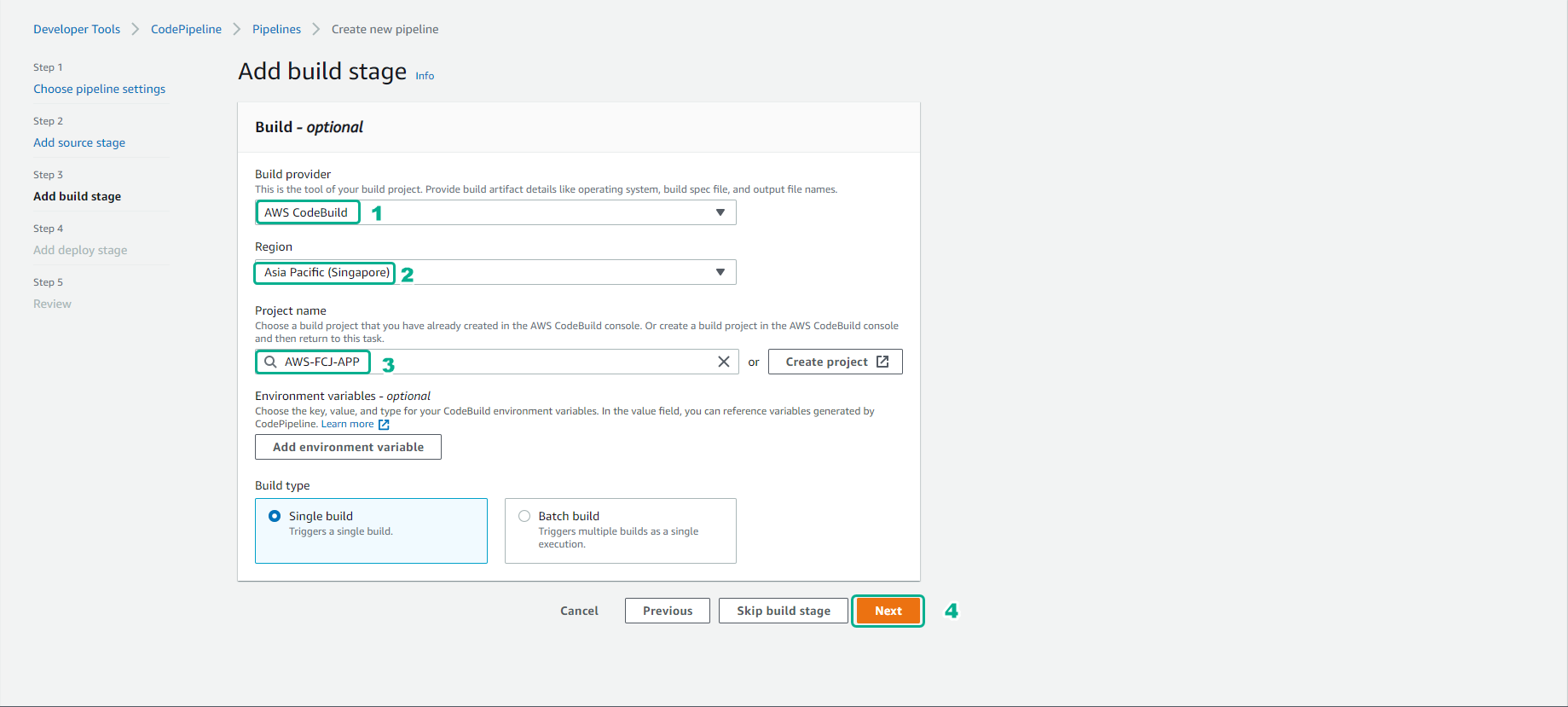Screen dimensions: 1568x707
Task: Click the search magnifier icon in Project name field
Action: point(270,362)
